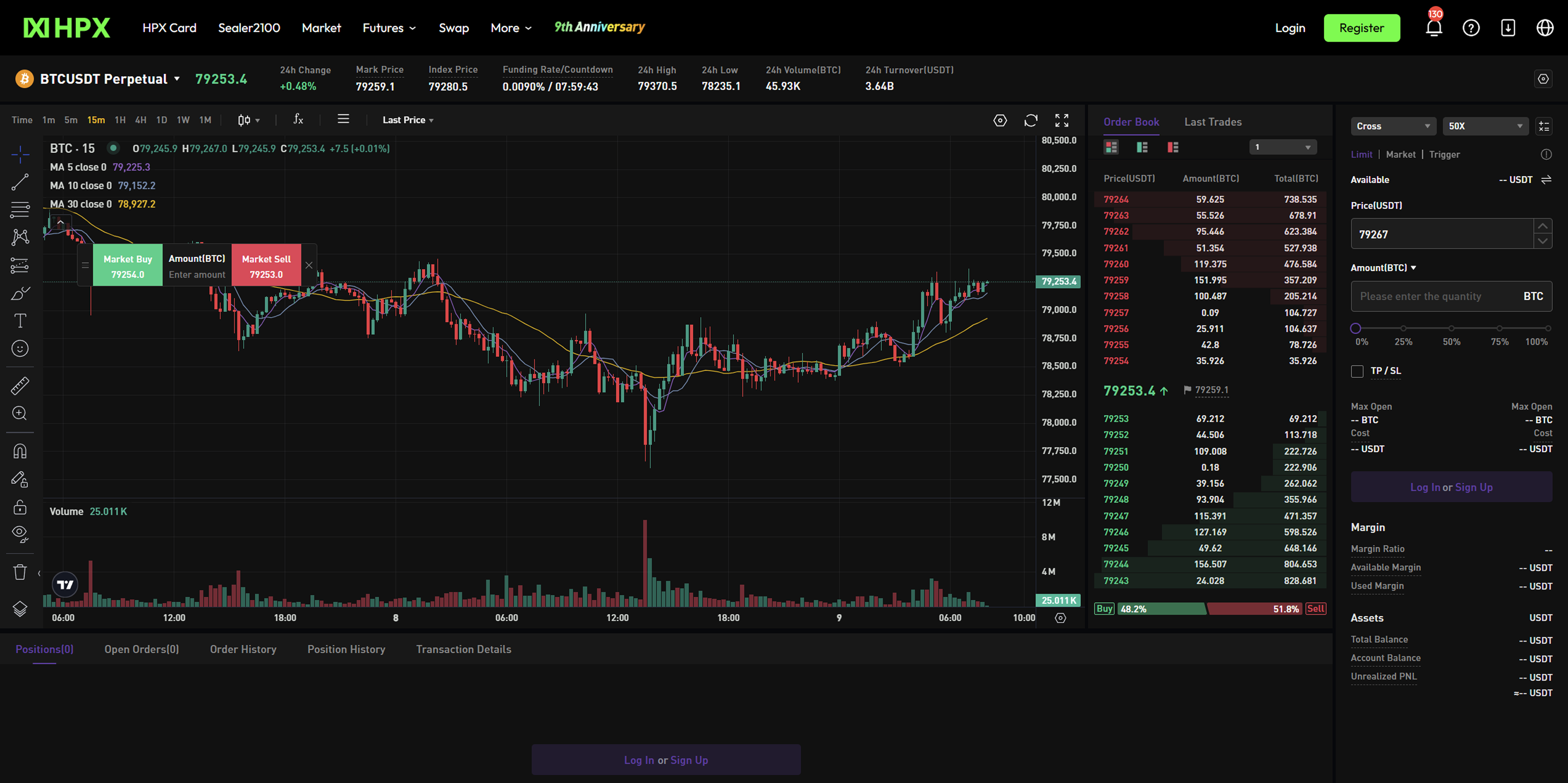
Task: Open the language globe selector
Action: pyautogui.click(x=1545, y=28)
